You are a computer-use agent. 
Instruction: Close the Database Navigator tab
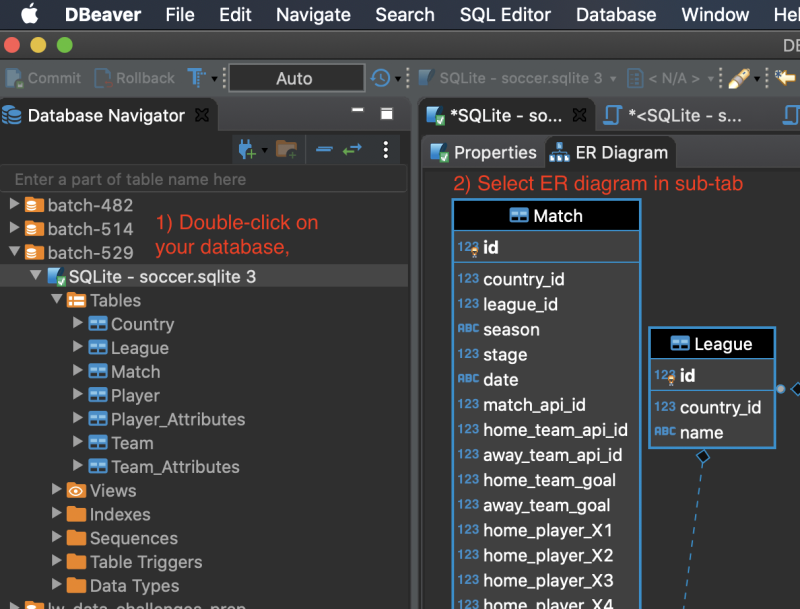[x=202, y=115]
